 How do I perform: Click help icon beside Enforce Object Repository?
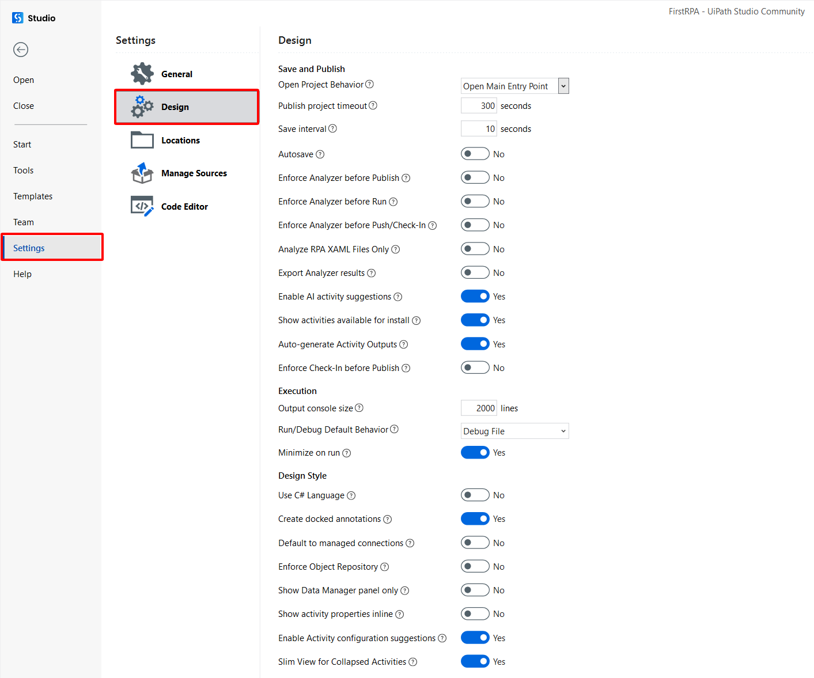click(385, 567)
